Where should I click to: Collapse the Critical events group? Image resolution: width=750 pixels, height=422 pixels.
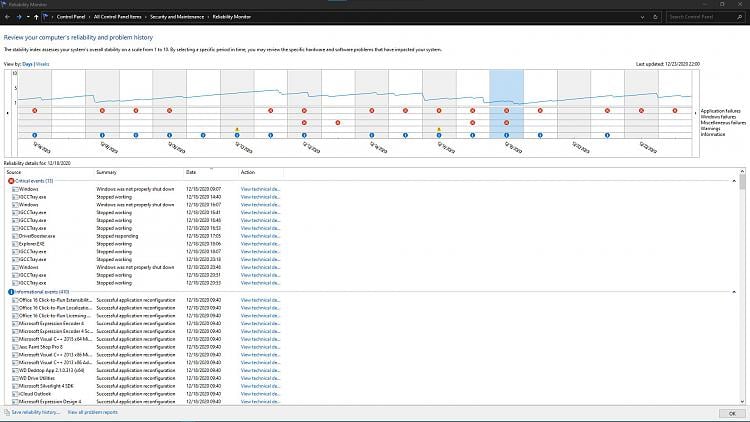(735, 181)
